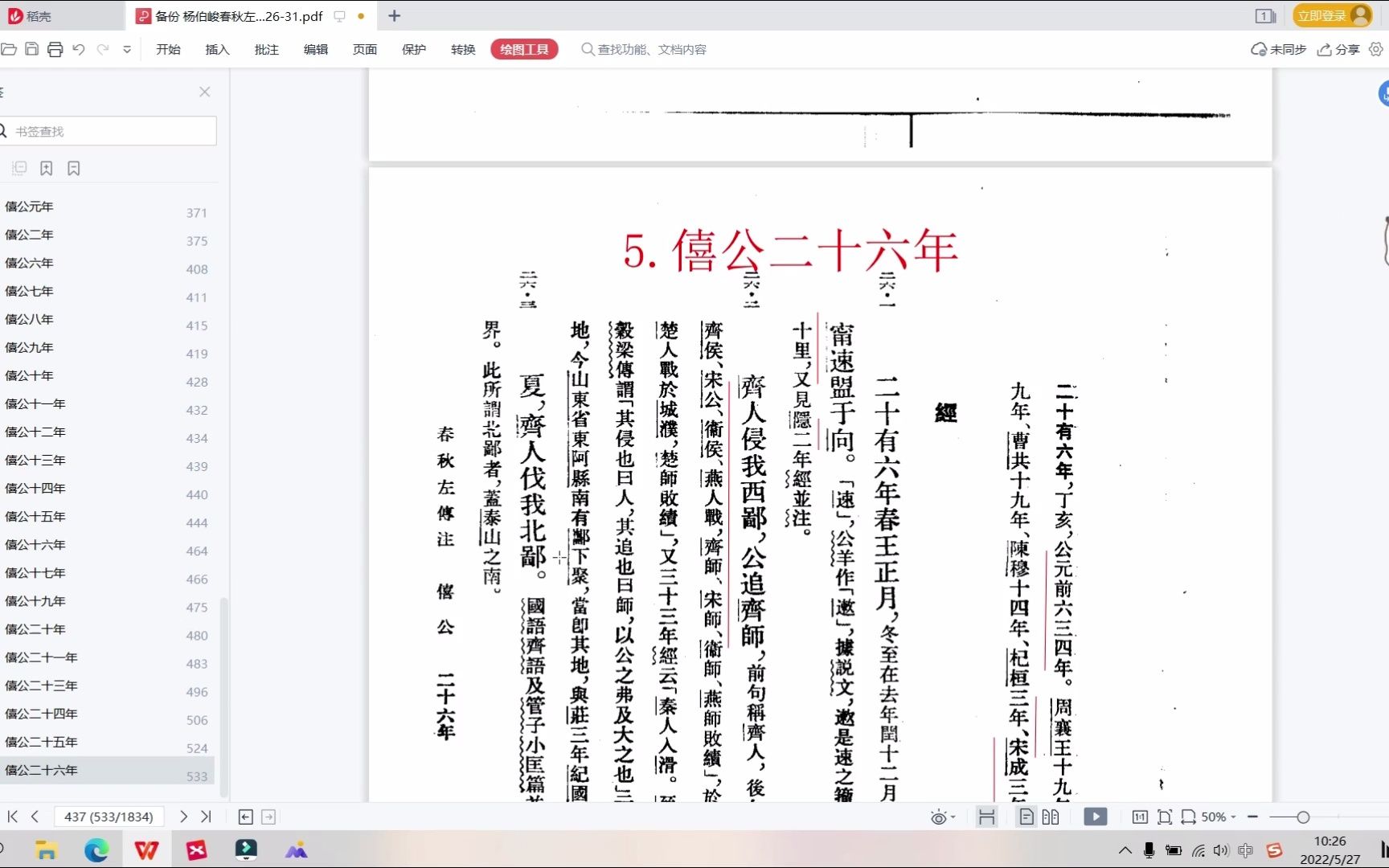Toggle continuous scrolling page mode
The image size is (1389, 868).
pos(986,817)
